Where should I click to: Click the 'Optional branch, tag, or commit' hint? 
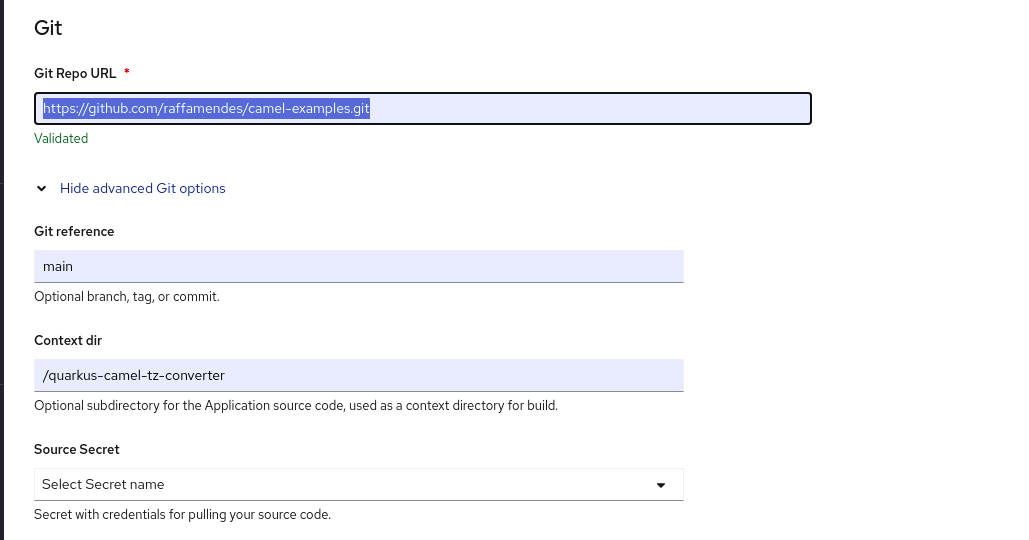coord(126,297)
